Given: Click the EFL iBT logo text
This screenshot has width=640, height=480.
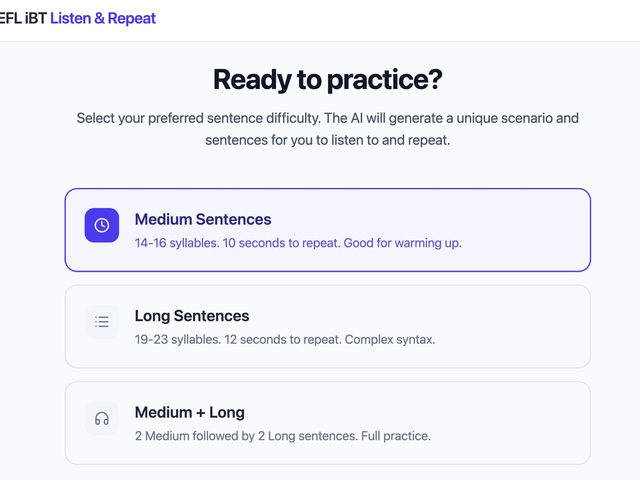Looking at the screenshot, I should click(23, 18).
